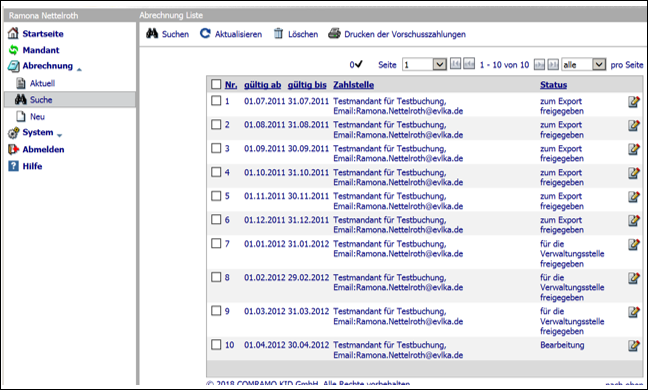The image size is (648, 390).
Task: Check the box for row 10
Action: point(216,344)
